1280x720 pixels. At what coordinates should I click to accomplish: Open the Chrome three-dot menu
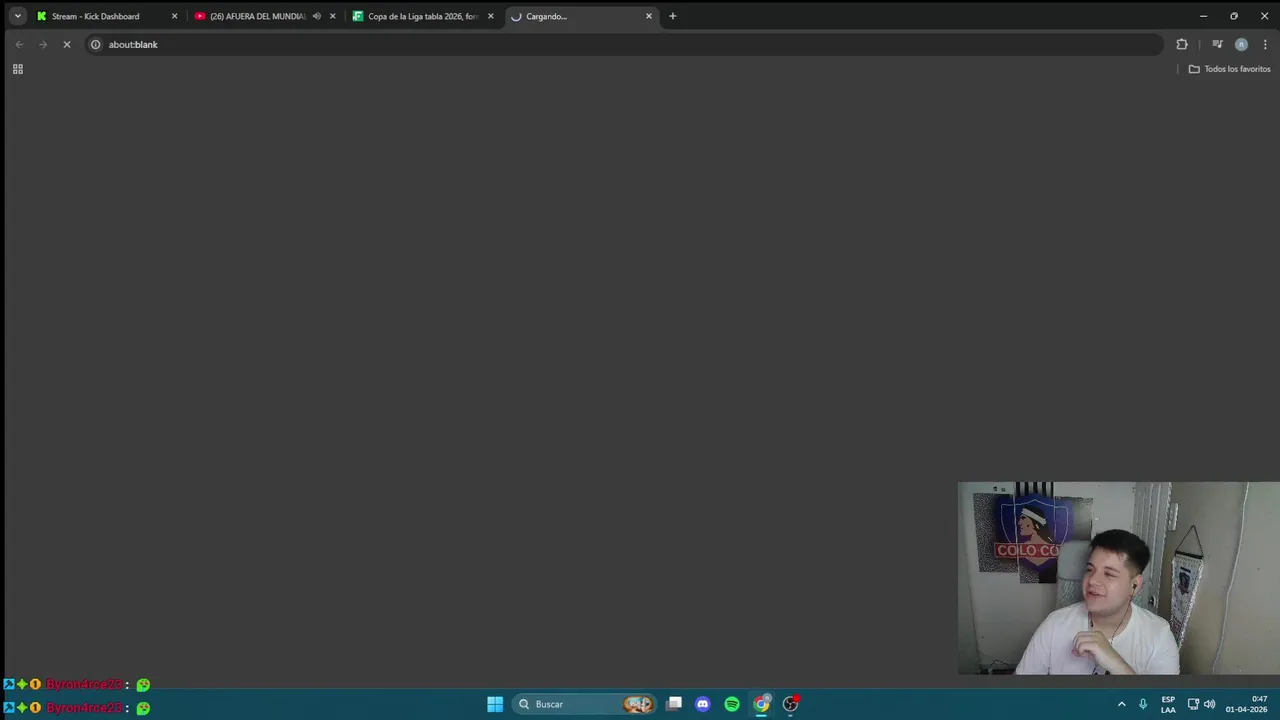coord(1265,44)
